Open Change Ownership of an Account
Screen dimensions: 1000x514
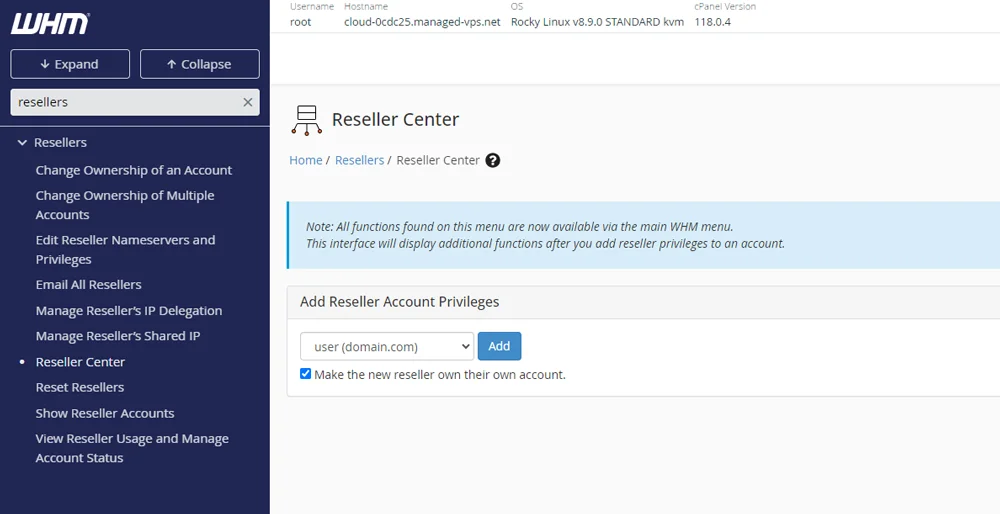coord(134,170)
